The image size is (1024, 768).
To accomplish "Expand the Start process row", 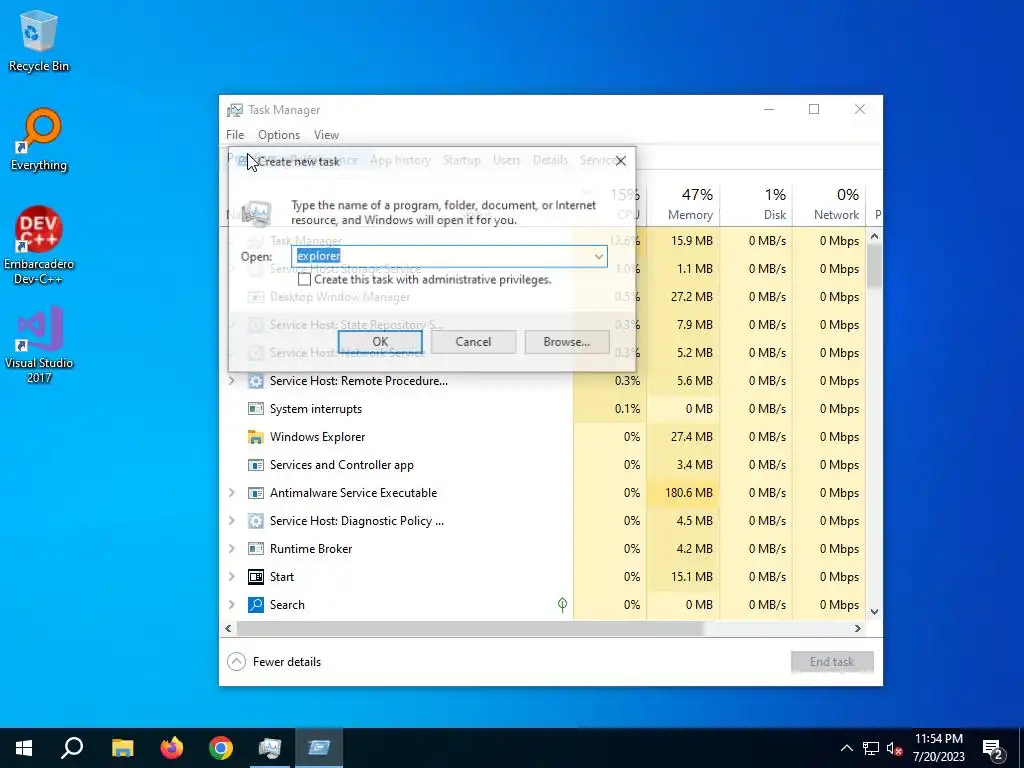I will (x=231, y=577).
